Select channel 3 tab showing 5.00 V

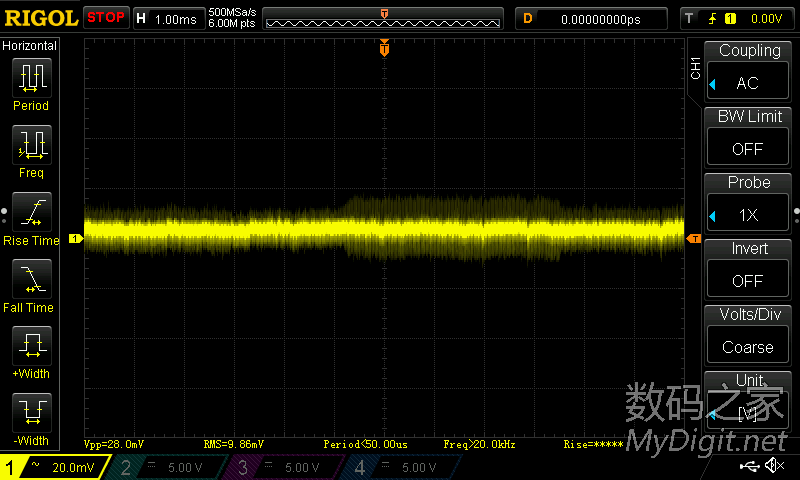tap(286, 467)
